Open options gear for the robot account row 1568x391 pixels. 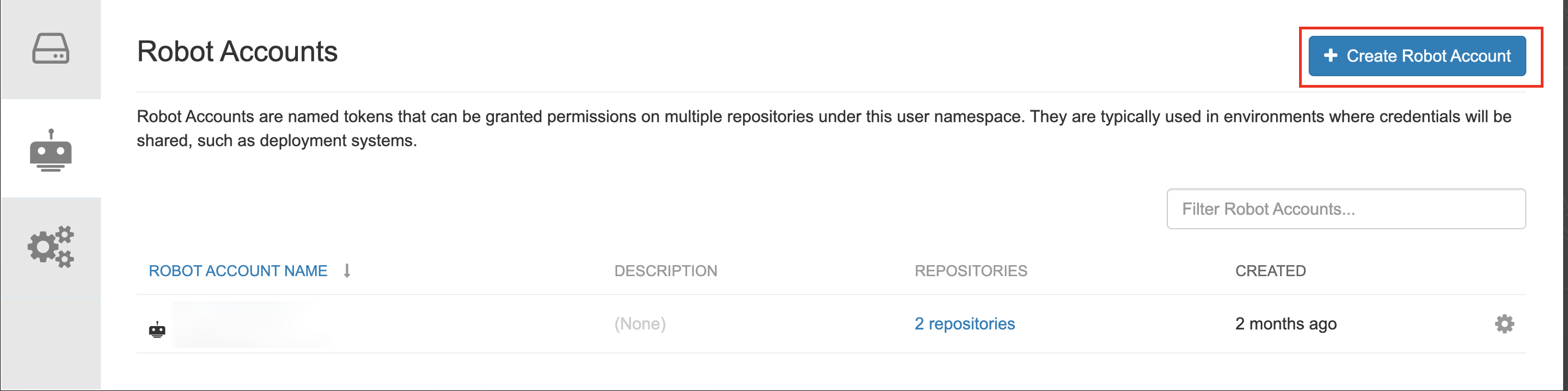(1504, 324)
